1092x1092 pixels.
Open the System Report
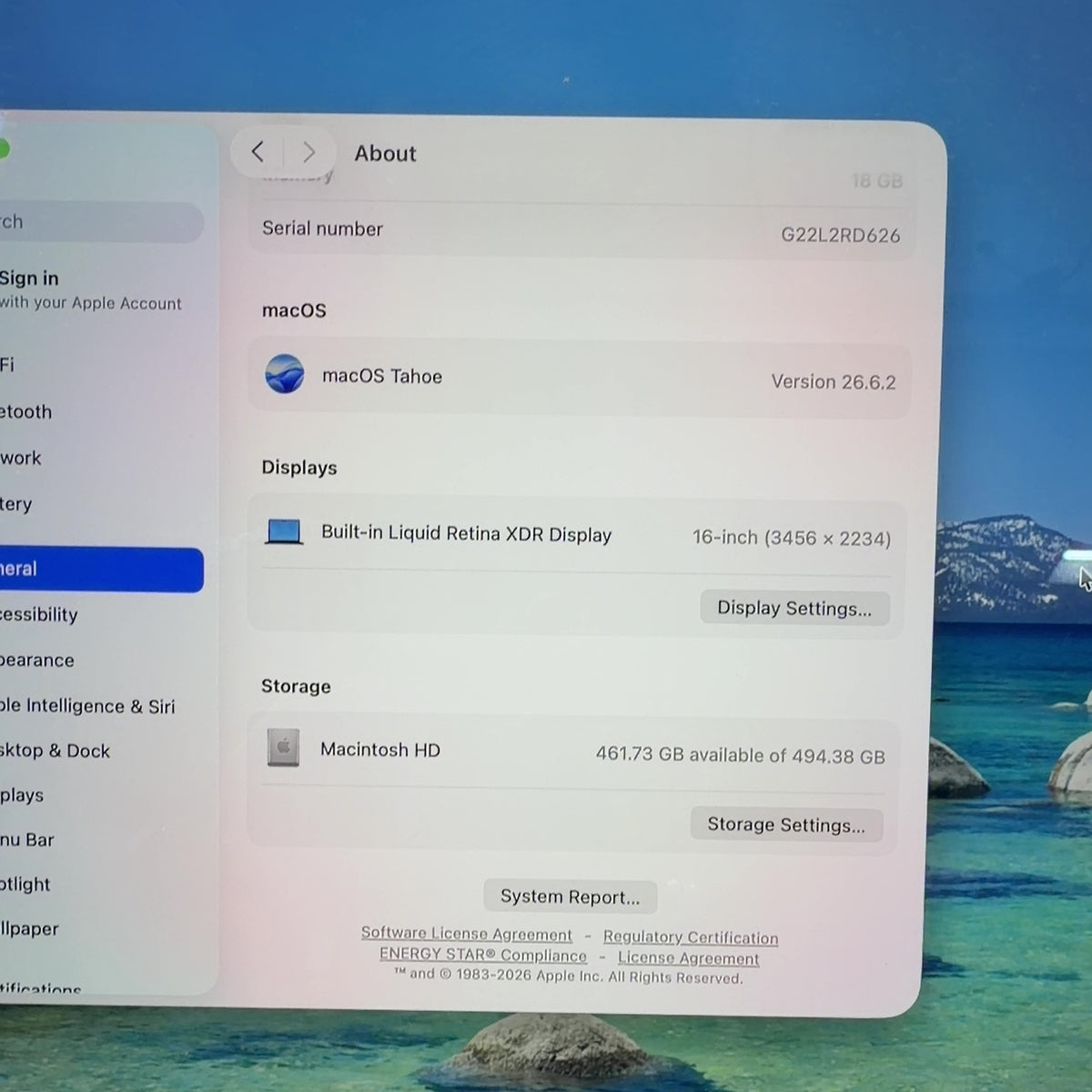(570, 896)
